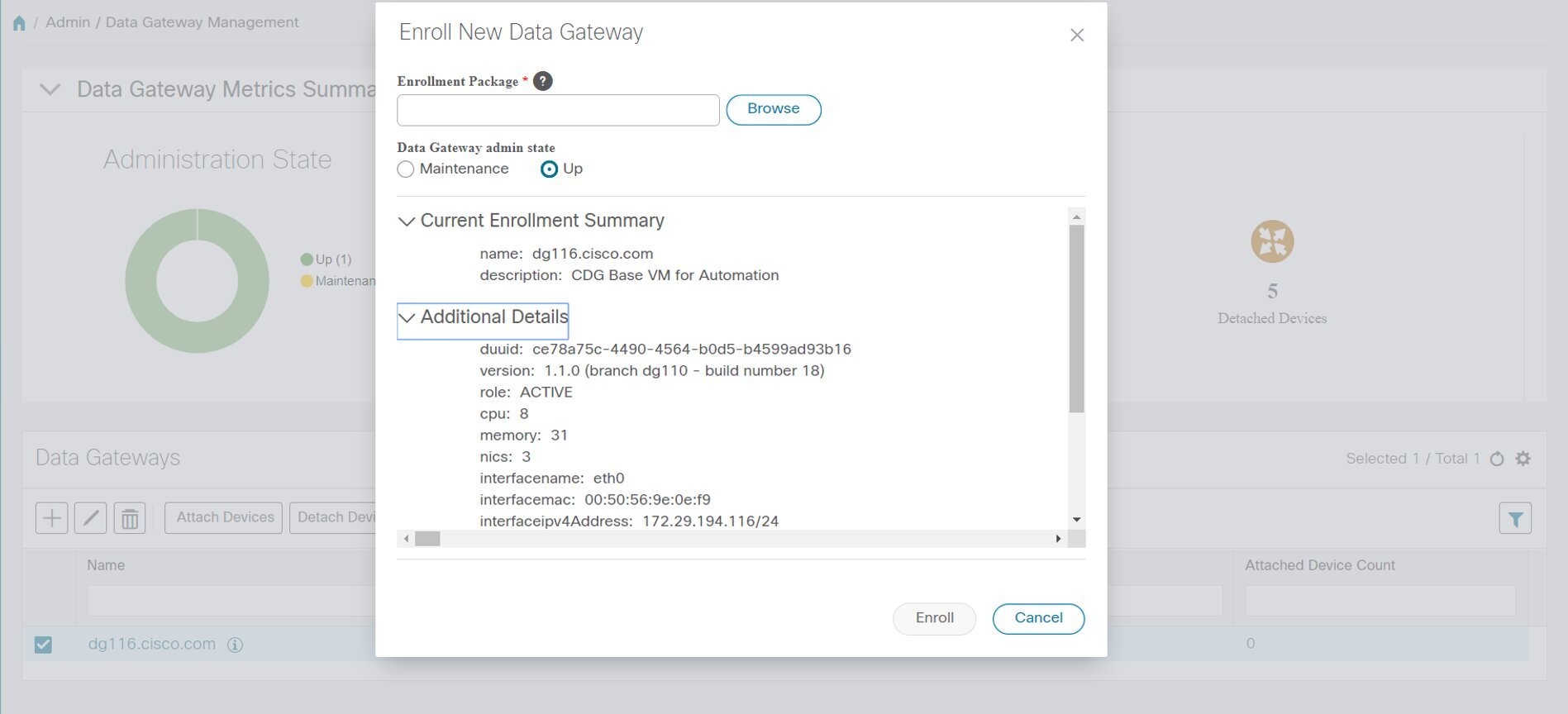Open the table settings gear icon
The image size is (1568, 714).
click(1523, 459)
